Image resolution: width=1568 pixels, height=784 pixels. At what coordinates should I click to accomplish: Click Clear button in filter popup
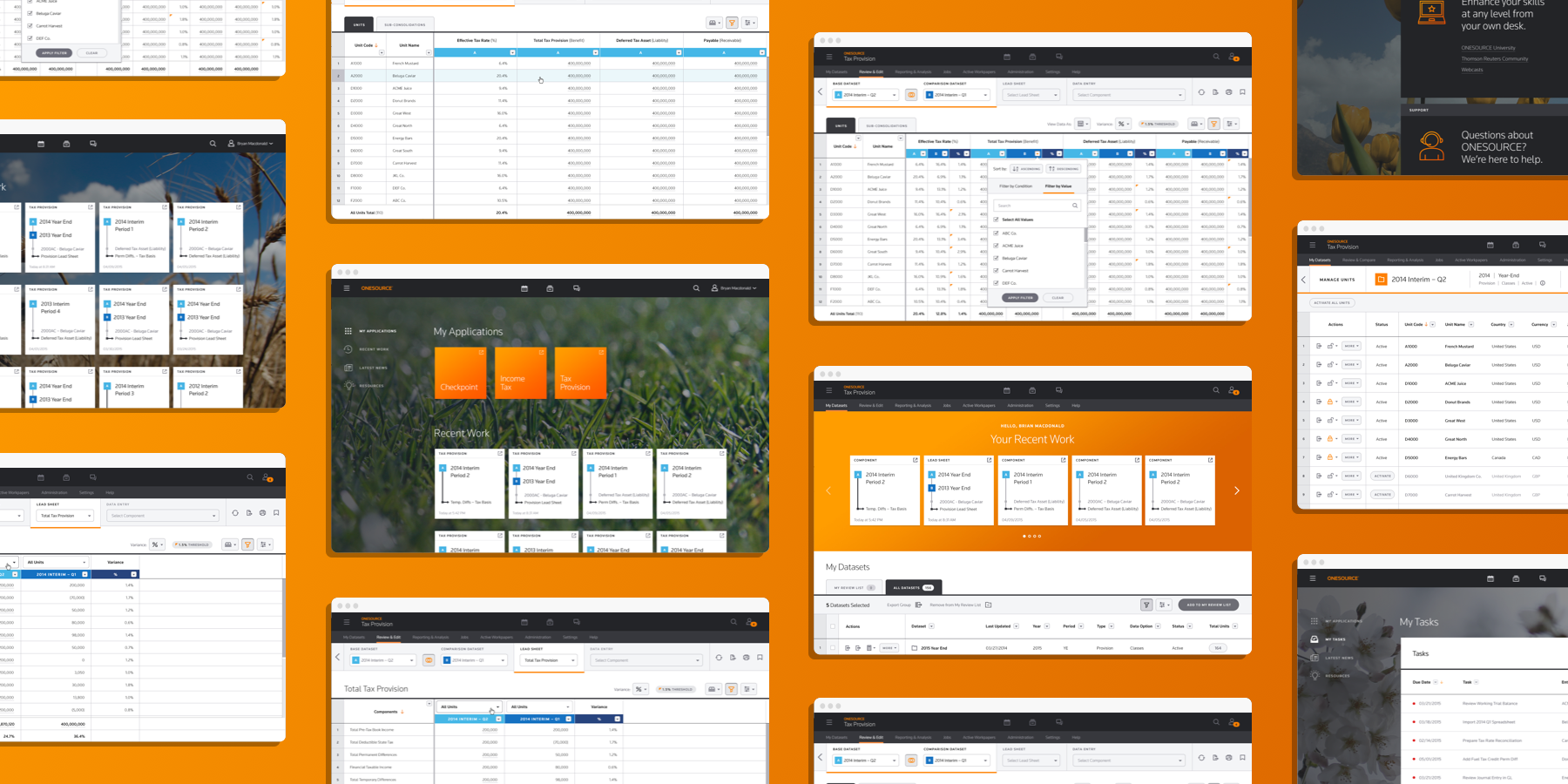pyautogui.click(x=1058, y=297)
